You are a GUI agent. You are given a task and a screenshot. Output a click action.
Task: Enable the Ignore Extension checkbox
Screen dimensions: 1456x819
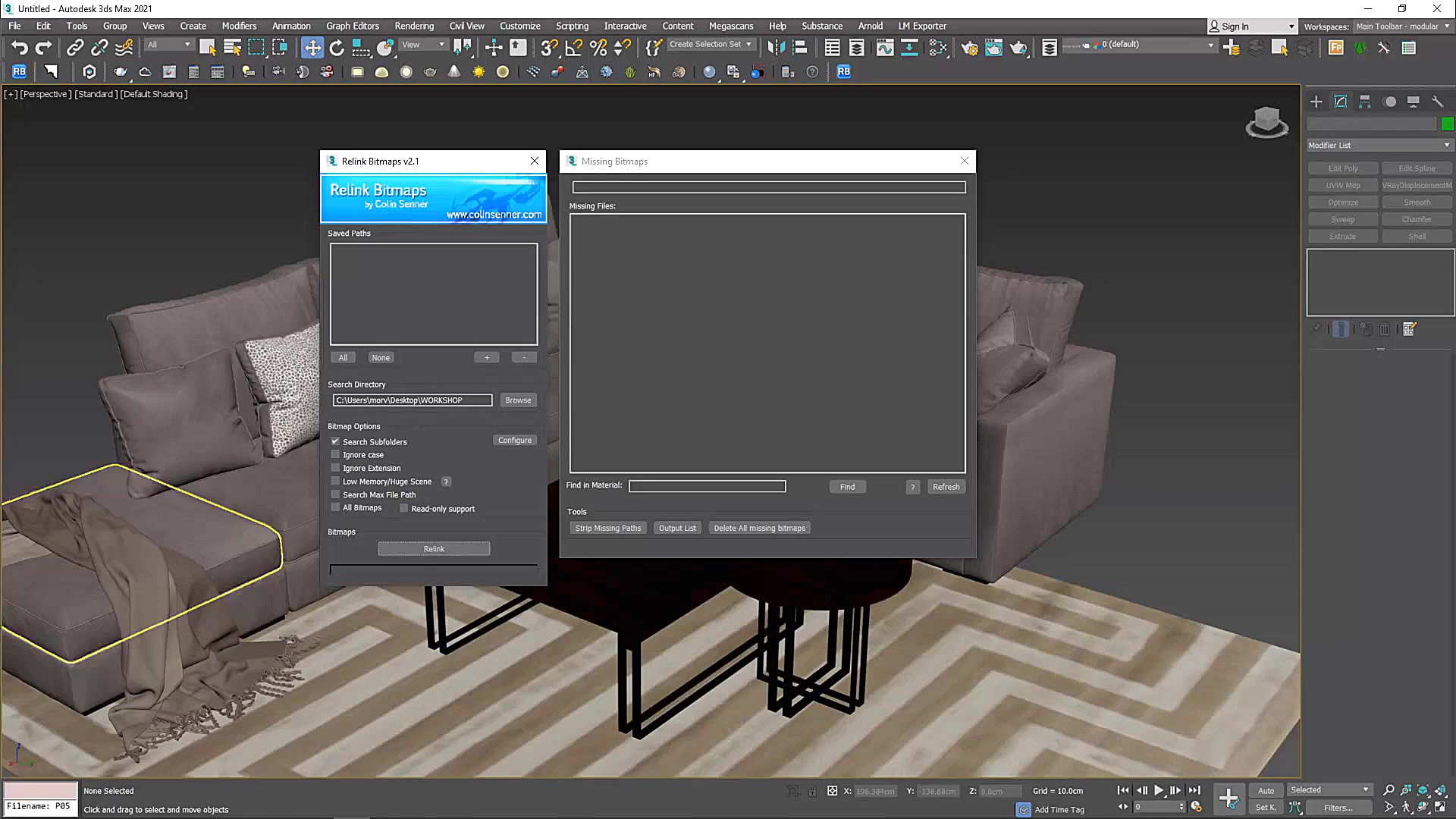335,468
